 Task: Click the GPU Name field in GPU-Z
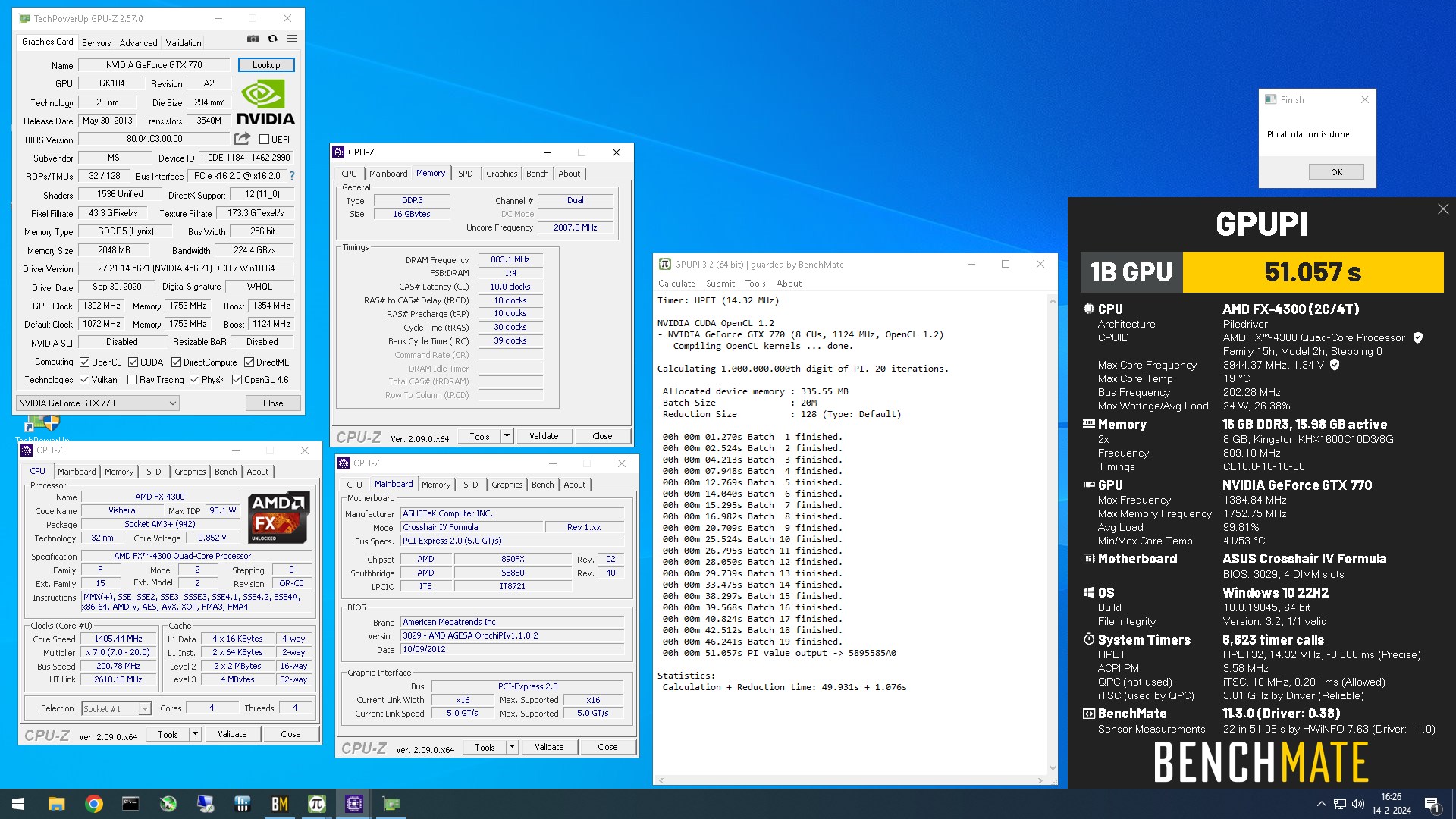154,65
